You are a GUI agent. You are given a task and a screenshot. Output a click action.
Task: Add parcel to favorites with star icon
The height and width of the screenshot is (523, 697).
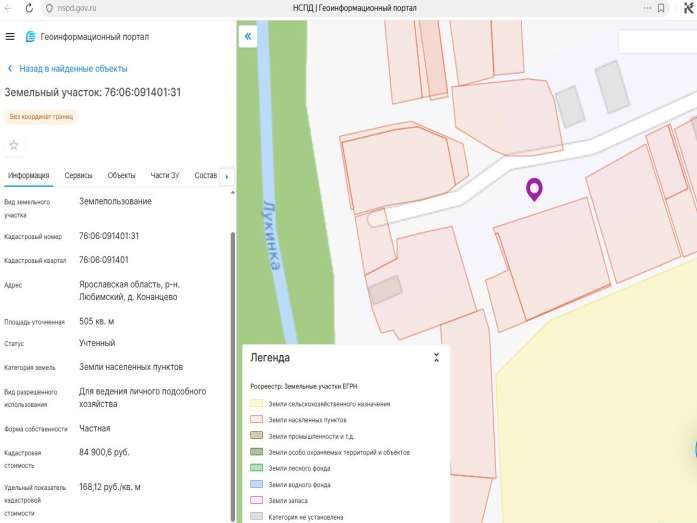coord(14,145)
